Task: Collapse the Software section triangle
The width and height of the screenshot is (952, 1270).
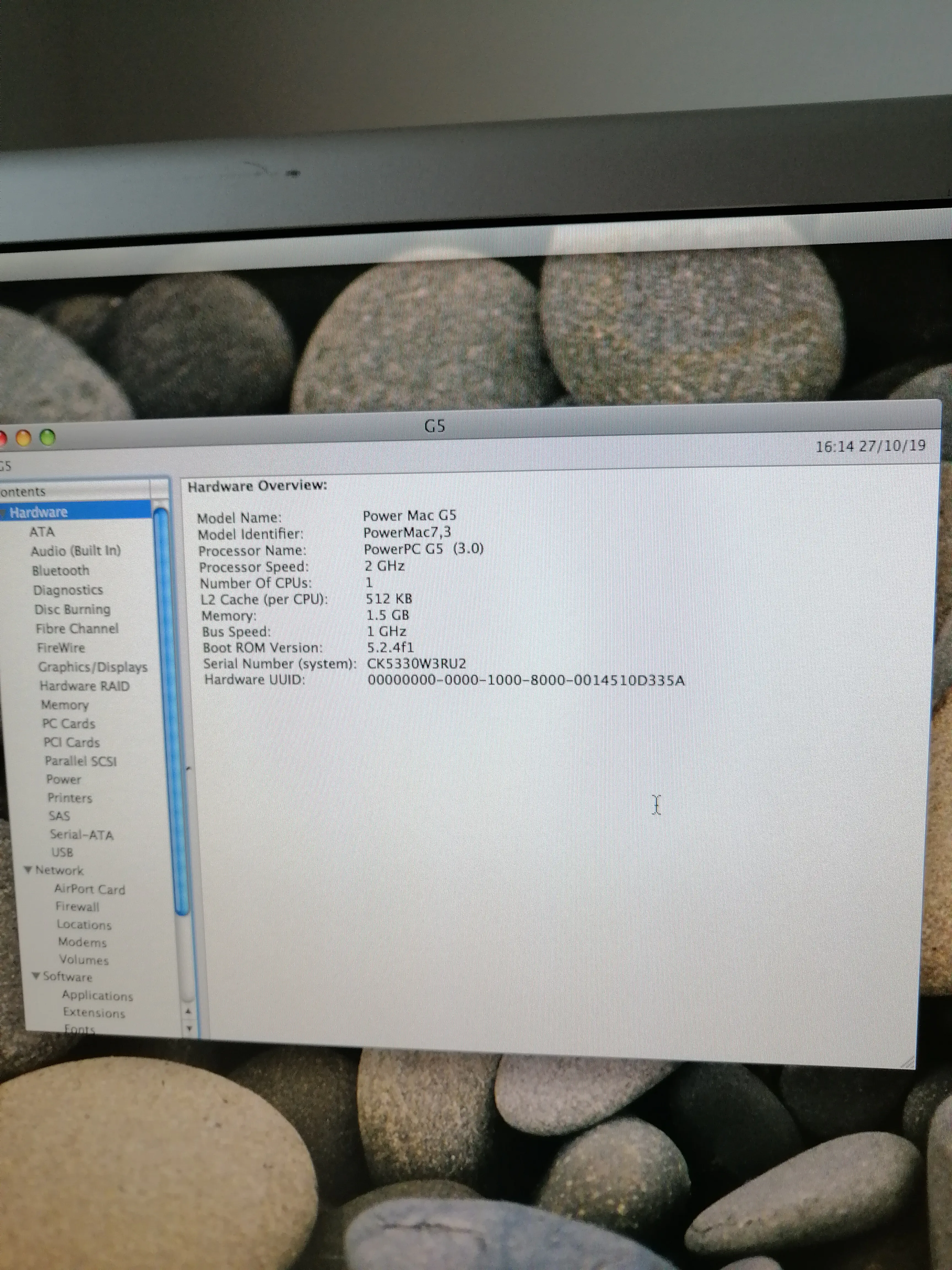Action: (x=36, y=976)
